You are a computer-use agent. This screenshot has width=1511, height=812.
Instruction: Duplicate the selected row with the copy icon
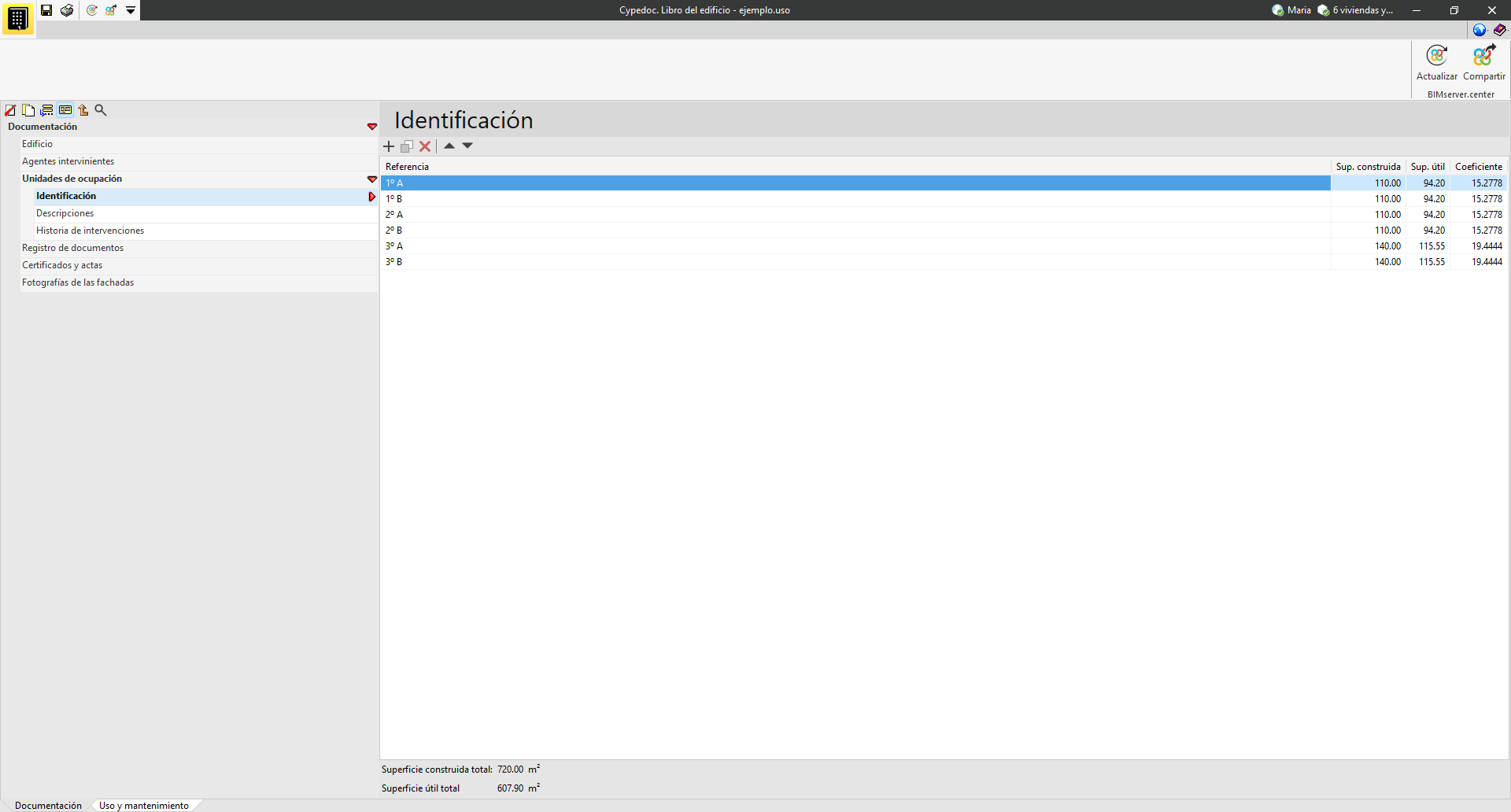click(x=407, y=146)
